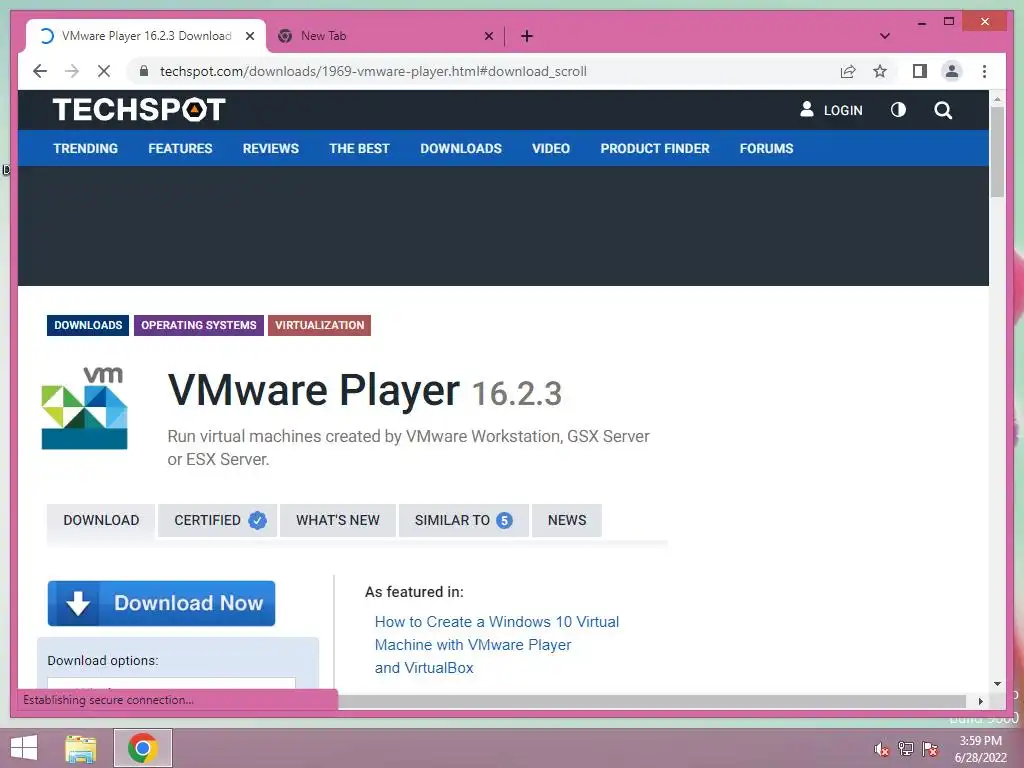Log in via LOGIN link
Screen dimensions: 1024x768
click(x=831, y=110)
